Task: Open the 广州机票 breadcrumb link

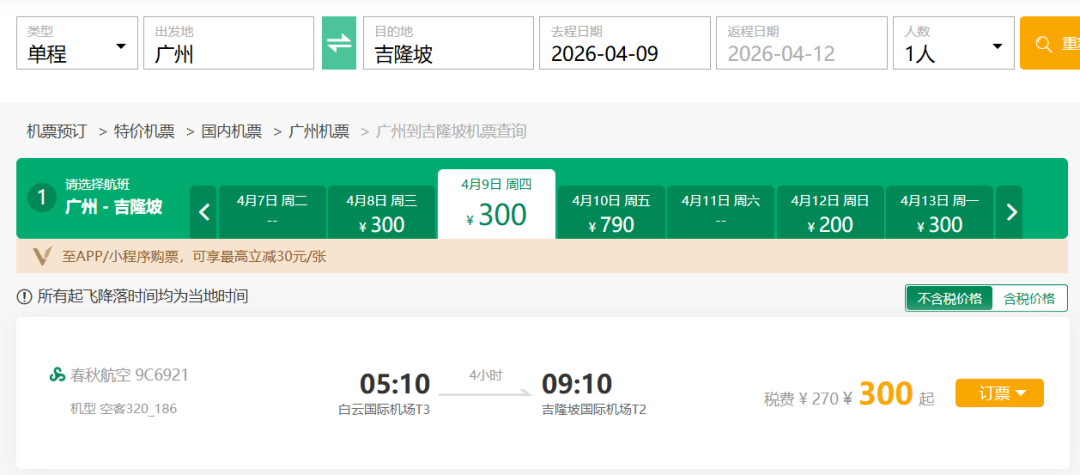Action: click(319, 131)
